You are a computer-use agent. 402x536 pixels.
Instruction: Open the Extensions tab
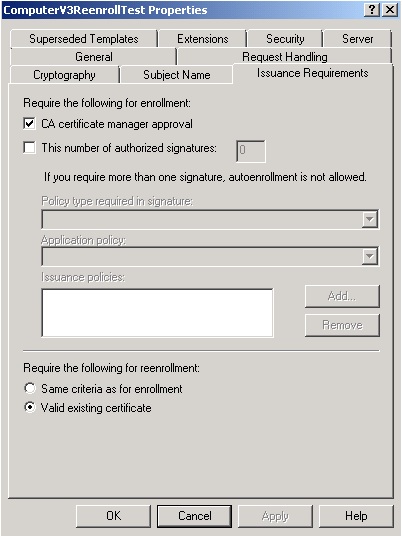click(203, 39)
